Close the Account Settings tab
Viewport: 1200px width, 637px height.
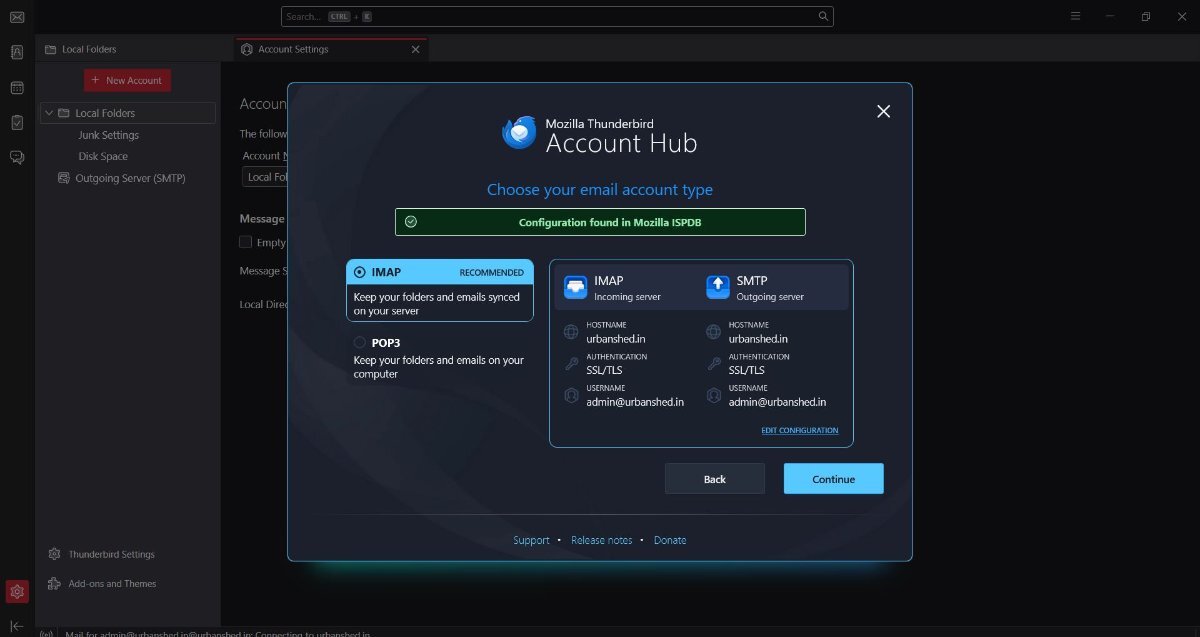[416, 49]
